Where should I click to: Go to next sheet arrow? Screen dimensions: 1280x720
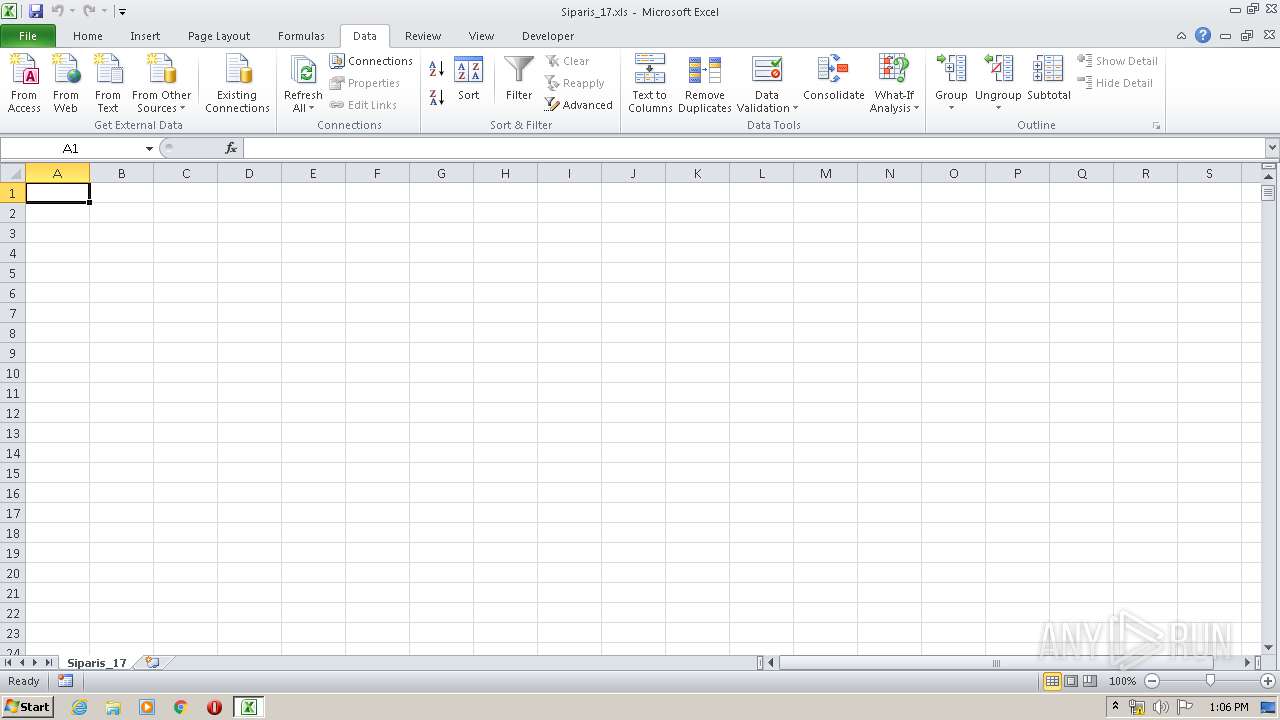tap(35, 662)
